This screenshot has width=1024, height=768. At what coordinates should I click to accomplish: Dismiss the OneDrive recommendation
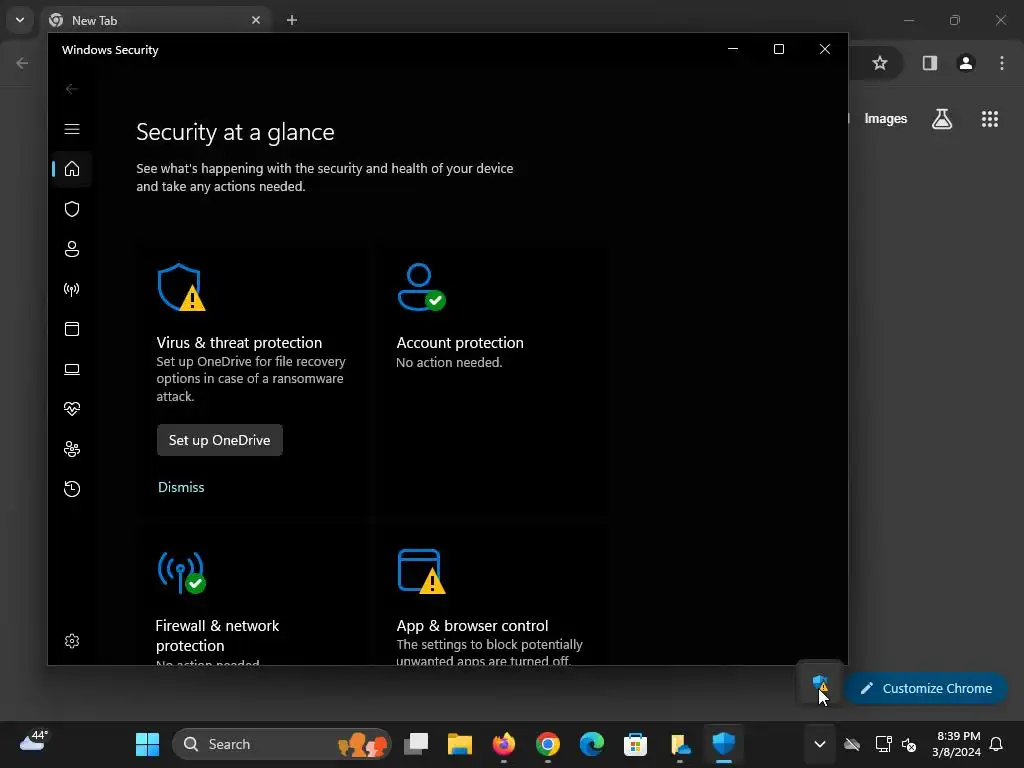pyautogui.click(x=181, y=487)
